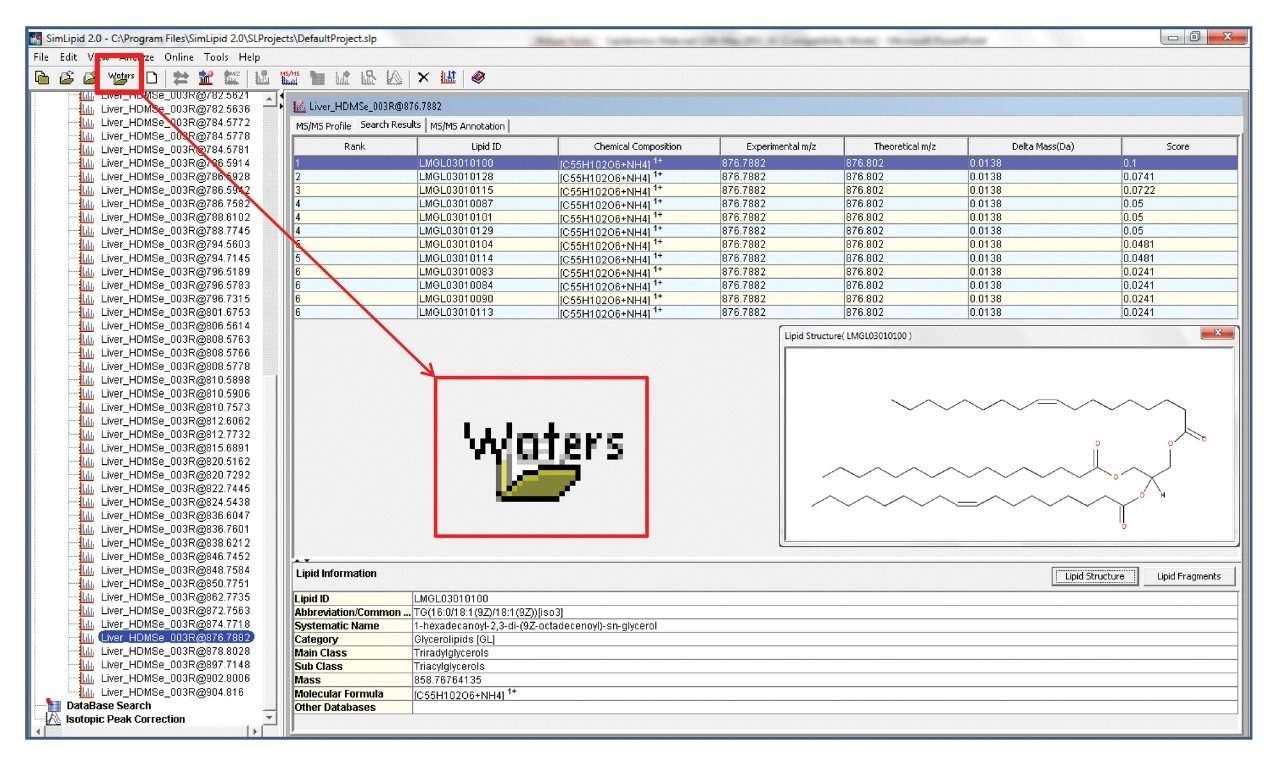This screenshot has width=1280, height=766.
Task: Select tree item Liver_HDMSe_003R@836.6047
Action: point(175,515)
